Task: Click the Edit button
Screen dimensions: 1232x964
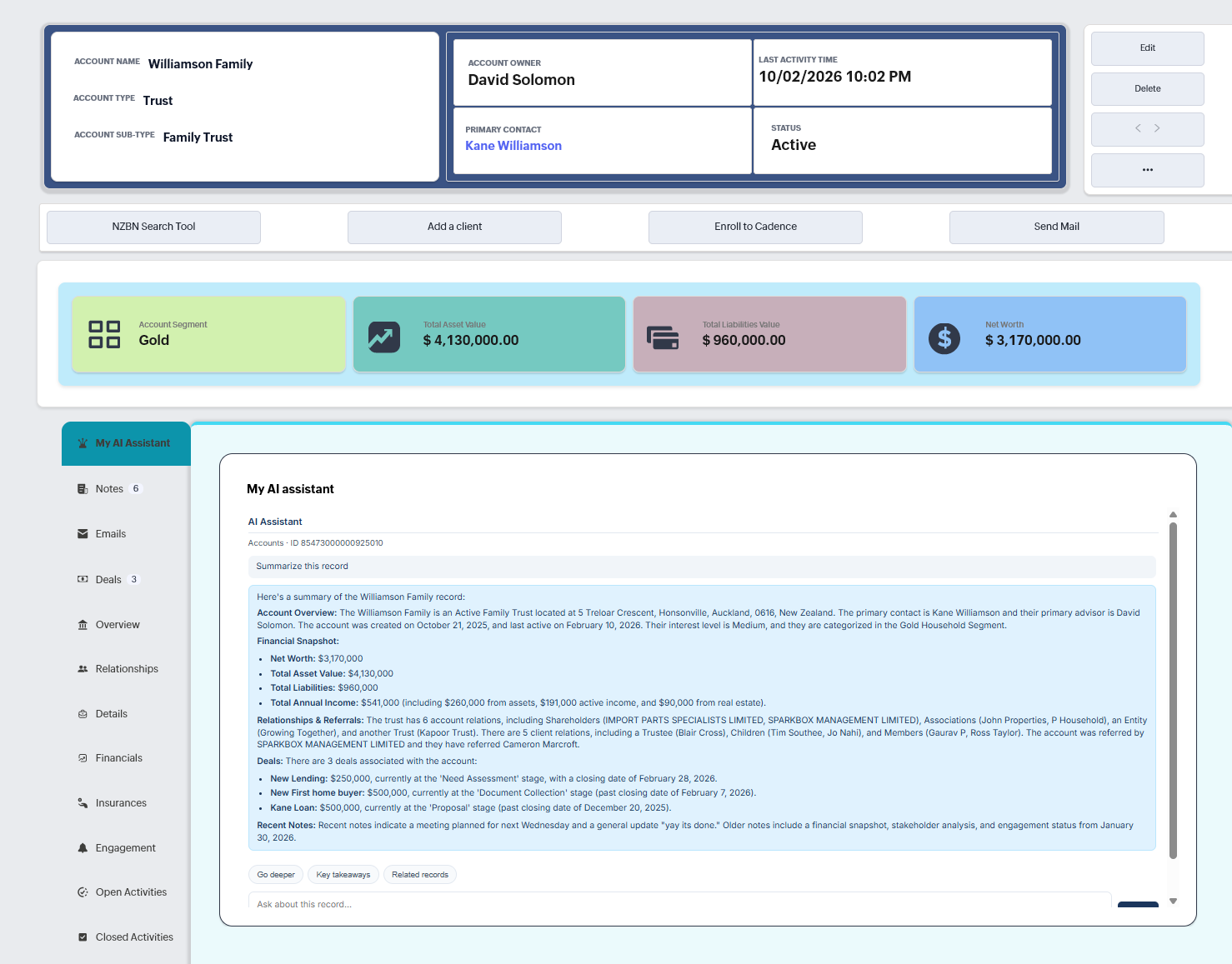Action: pyautogui.click(x=1148, y=48)
